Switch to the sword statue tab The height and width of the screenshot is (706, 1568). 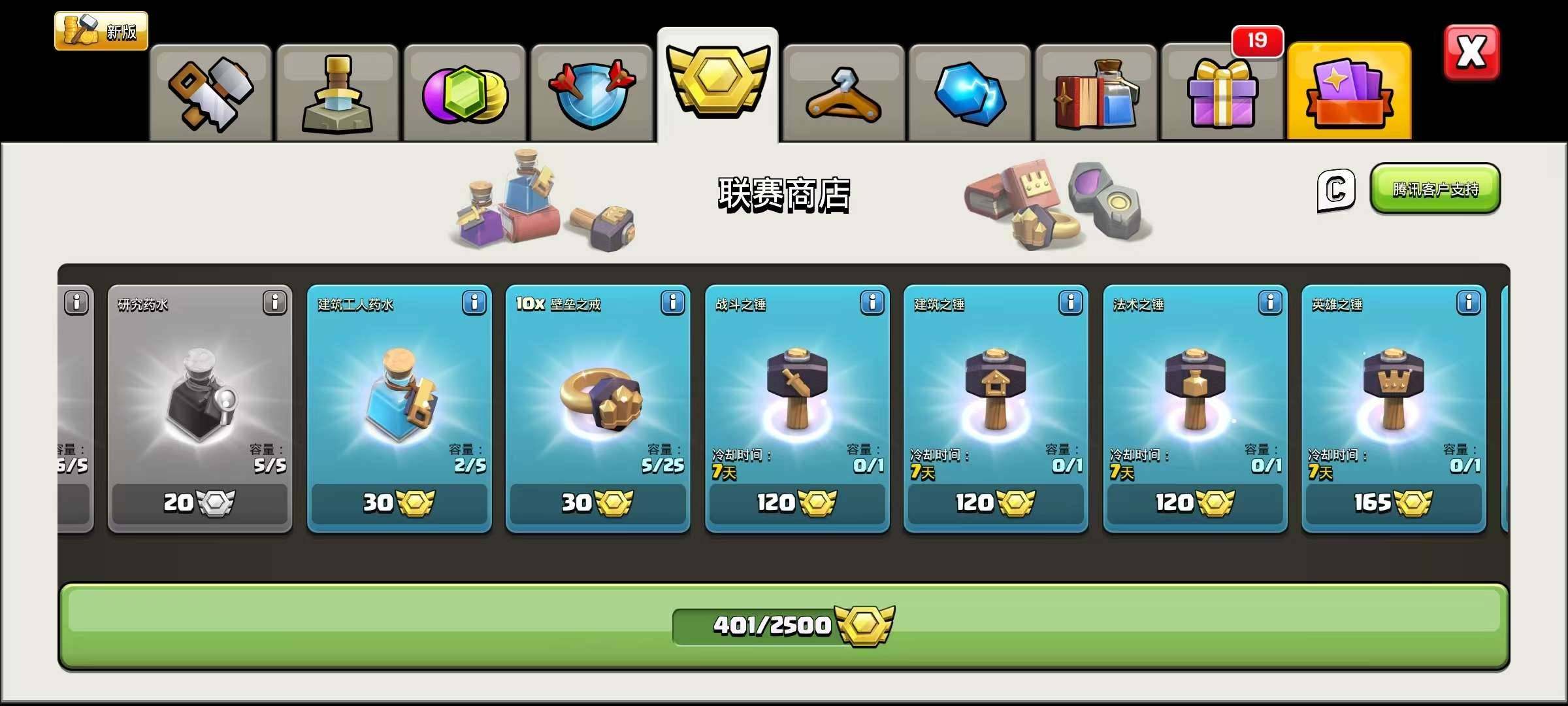[337, 93]
